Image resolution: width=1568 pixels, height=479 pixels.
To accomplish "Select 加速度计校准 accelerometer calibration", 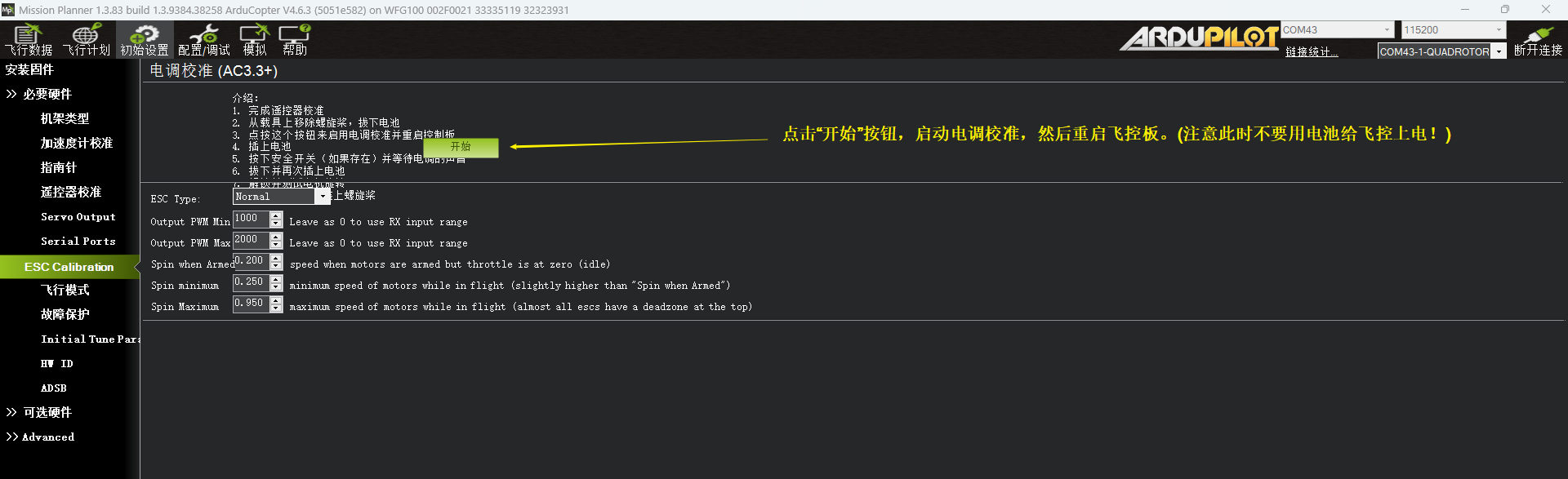I will 77,143.
